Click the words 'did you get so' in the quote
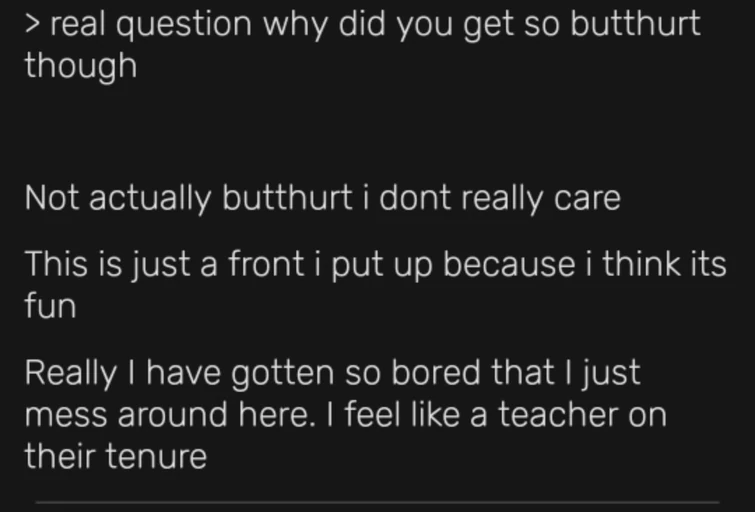The image size is (755, 512). (449, 25)
